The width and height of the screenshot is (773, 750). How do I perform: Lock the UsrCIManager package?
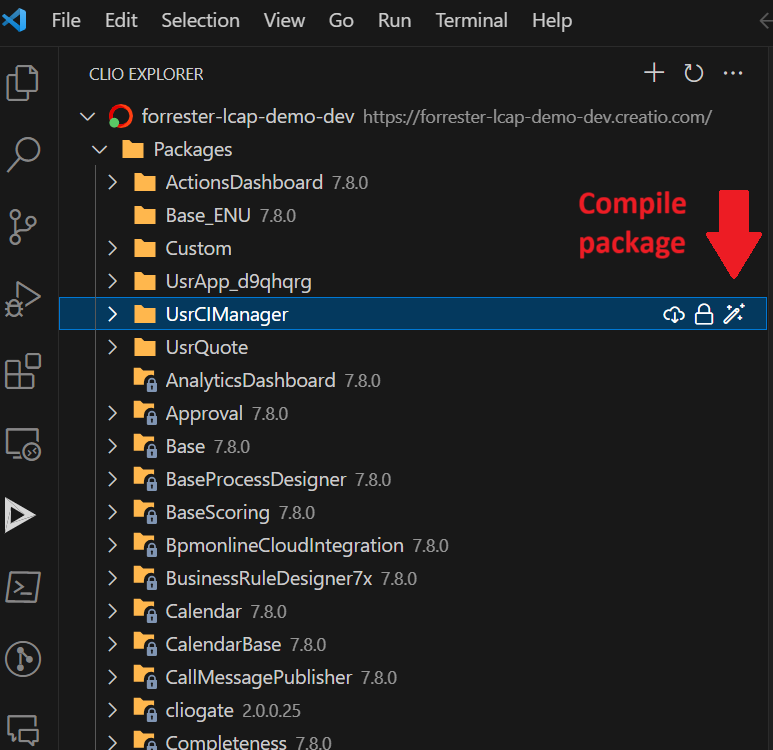click(703, 314)
